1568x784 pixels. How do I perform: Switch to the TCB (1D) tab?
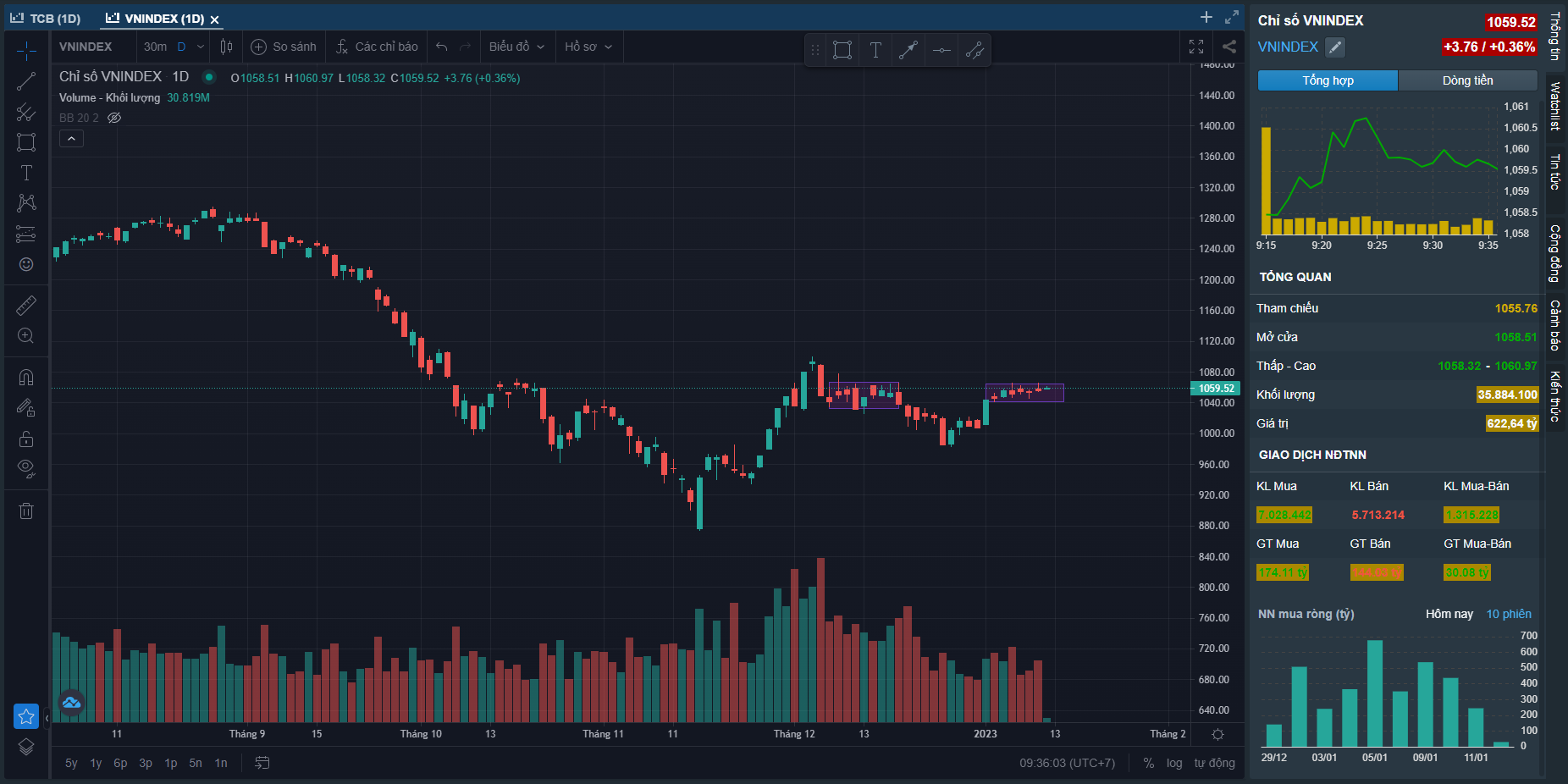pyautogui.click(x=47, y=19)
